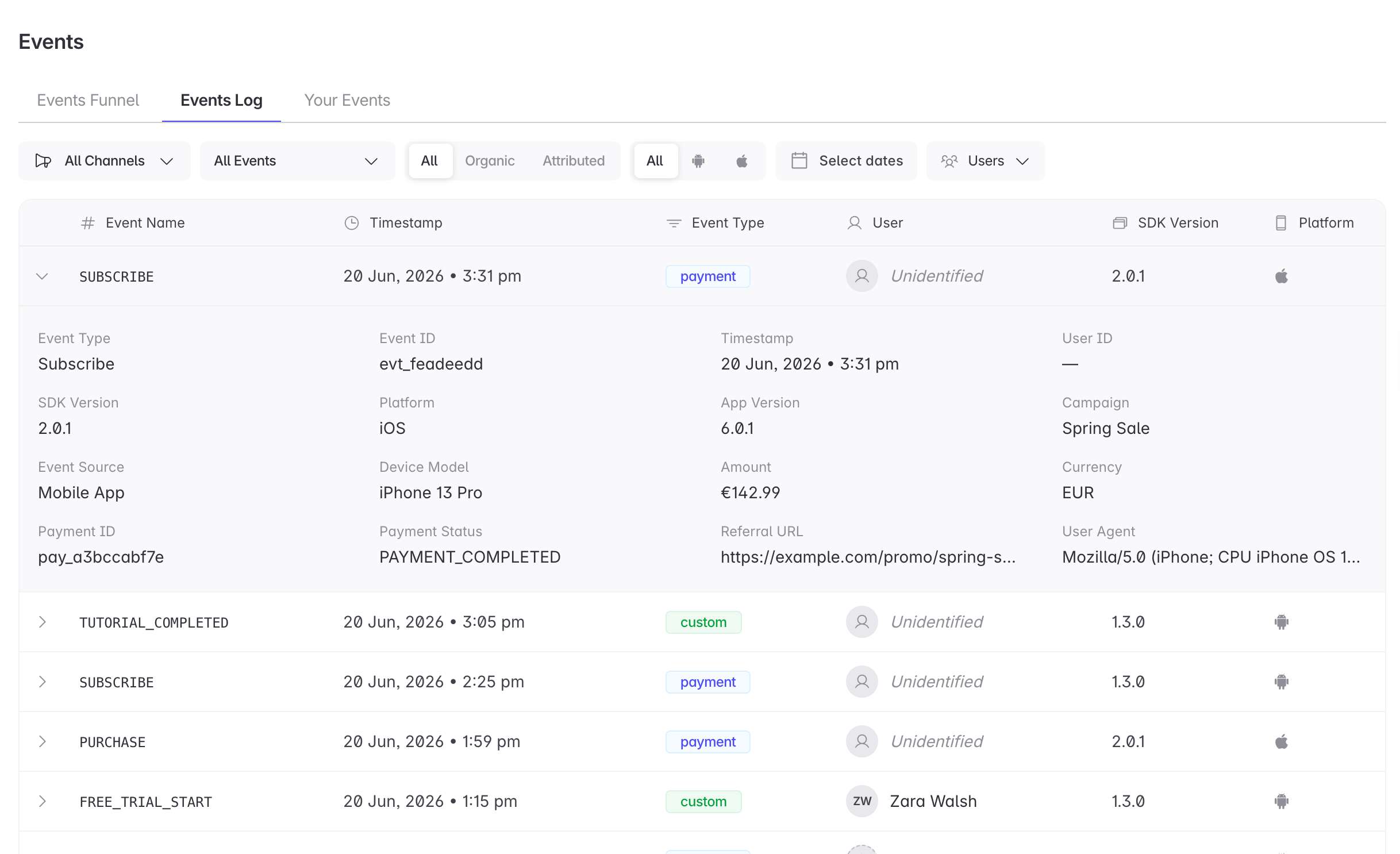Click the clock icon beside Timestamp
The height and width of the screenshot is (854, 1400).
pyautogui.click(x=351, y=223)
